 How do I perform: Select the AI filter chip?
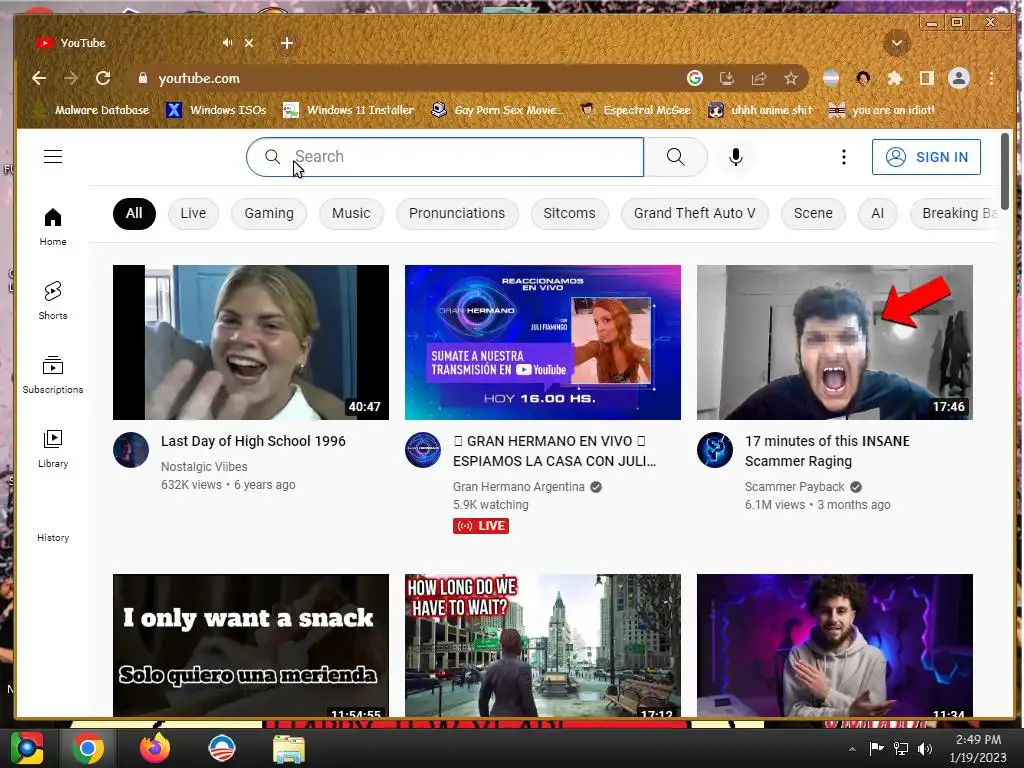point(877,214)
